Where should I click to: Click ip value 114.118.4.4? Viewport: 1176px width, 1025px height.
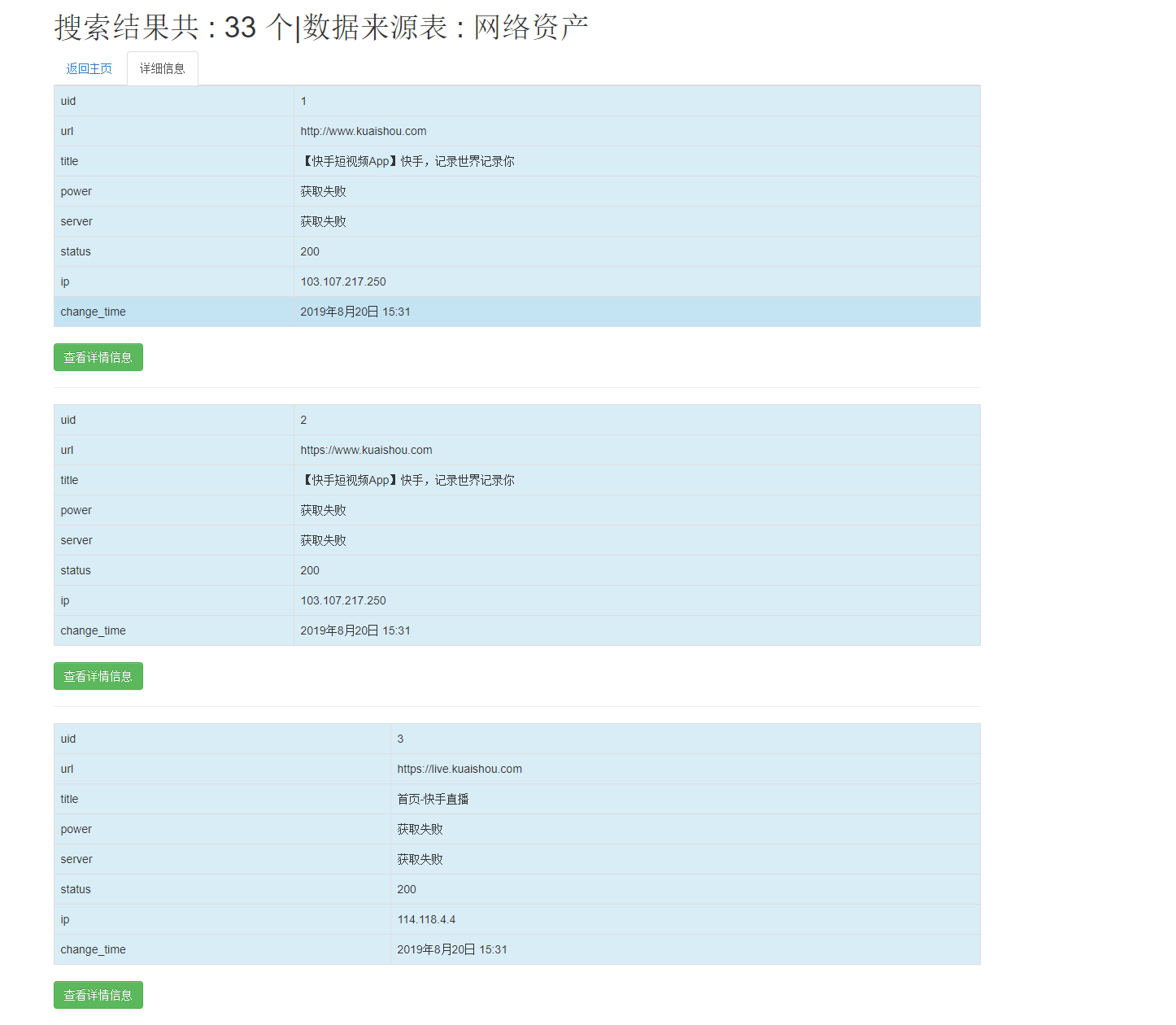tap(426, 919)
